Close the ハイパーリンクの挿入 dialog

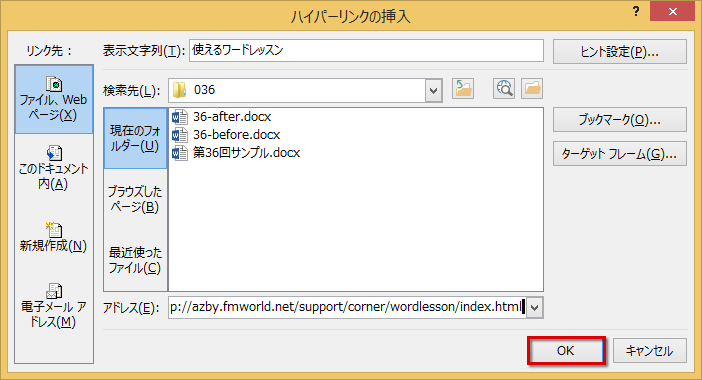pos(672,12)
